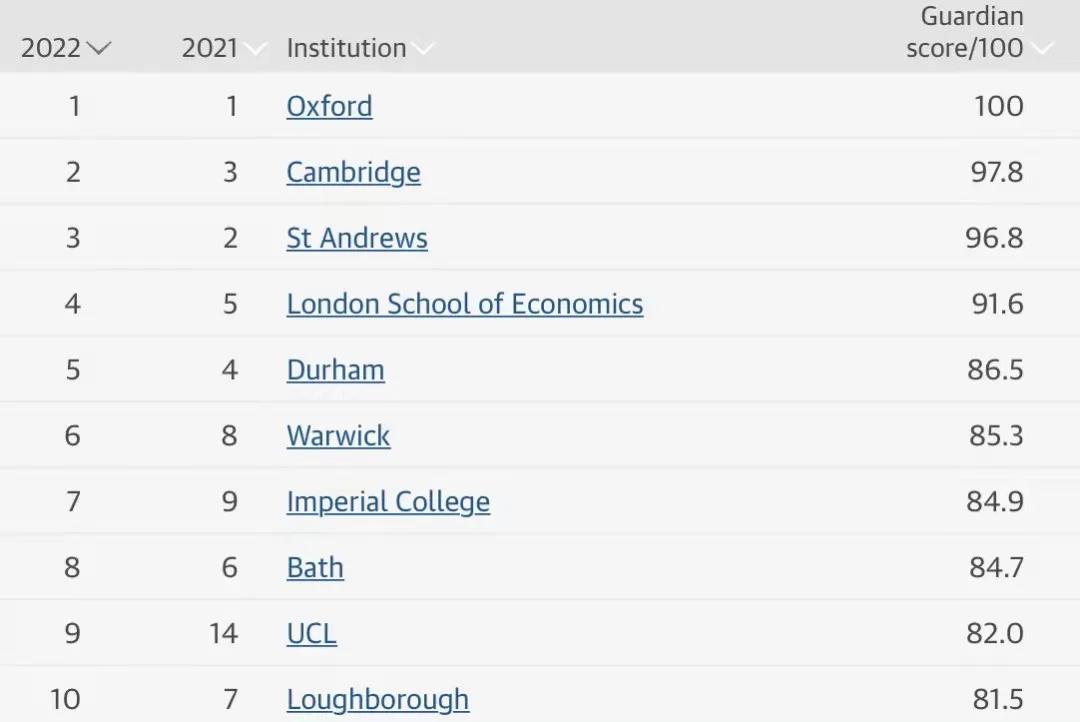The image size is (1080, 722).
Task: Open the Bath link
Action: click(x=315, y=568)
